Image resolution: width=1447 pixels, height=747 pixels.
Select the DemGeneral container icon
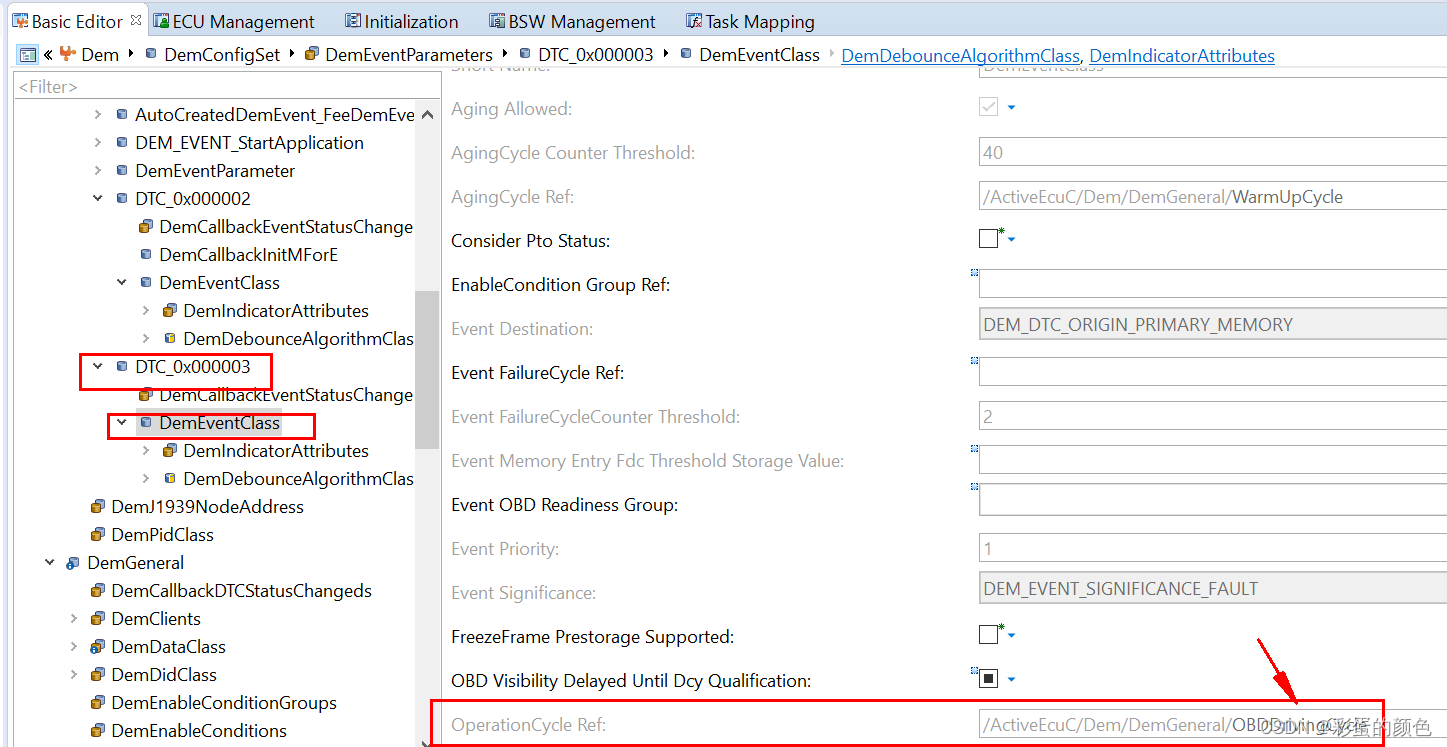[73, 563]
